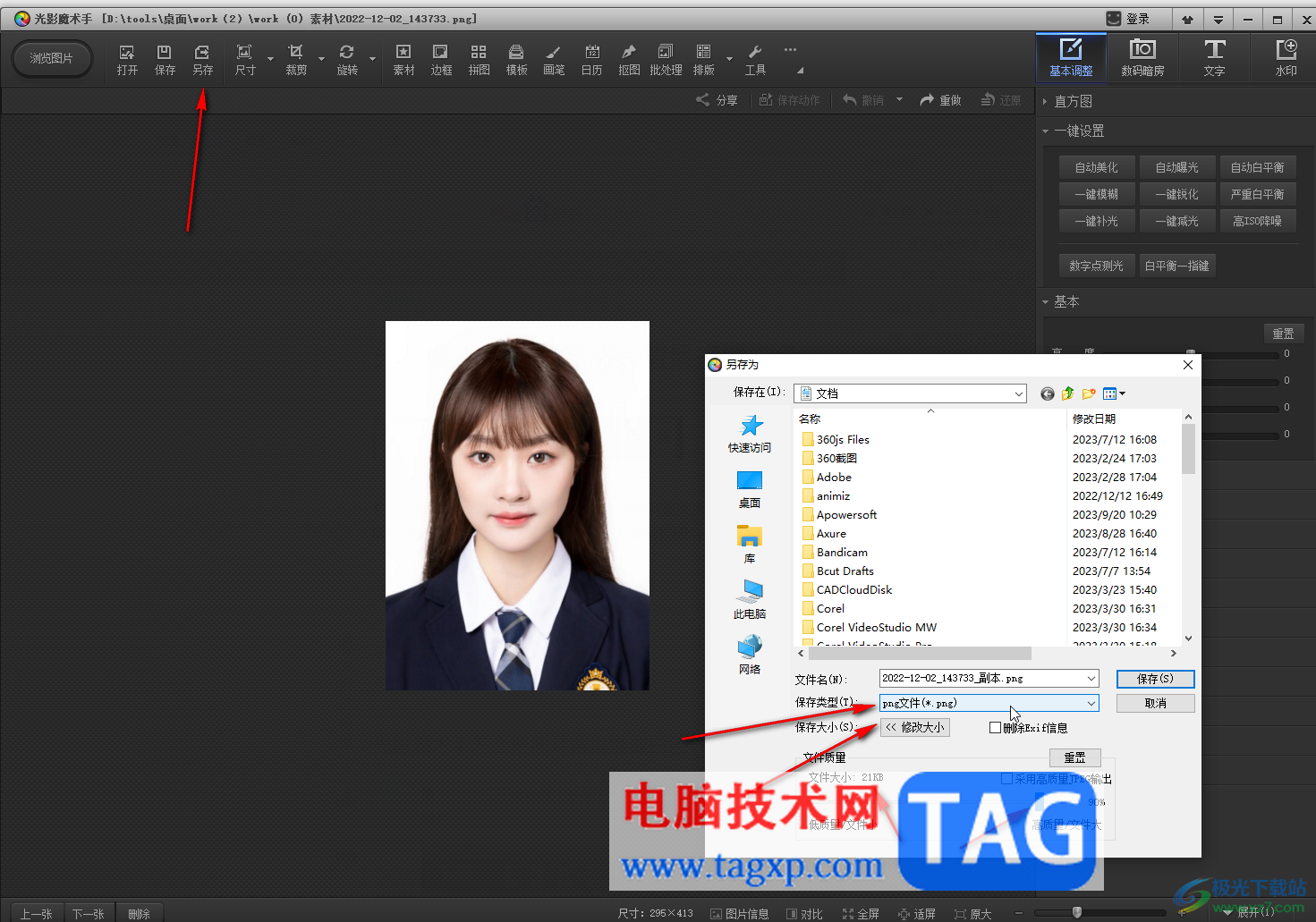1316x922 pixels.
Task: Switch to the 文字 text tab
Action: [x=1214, y=58]
